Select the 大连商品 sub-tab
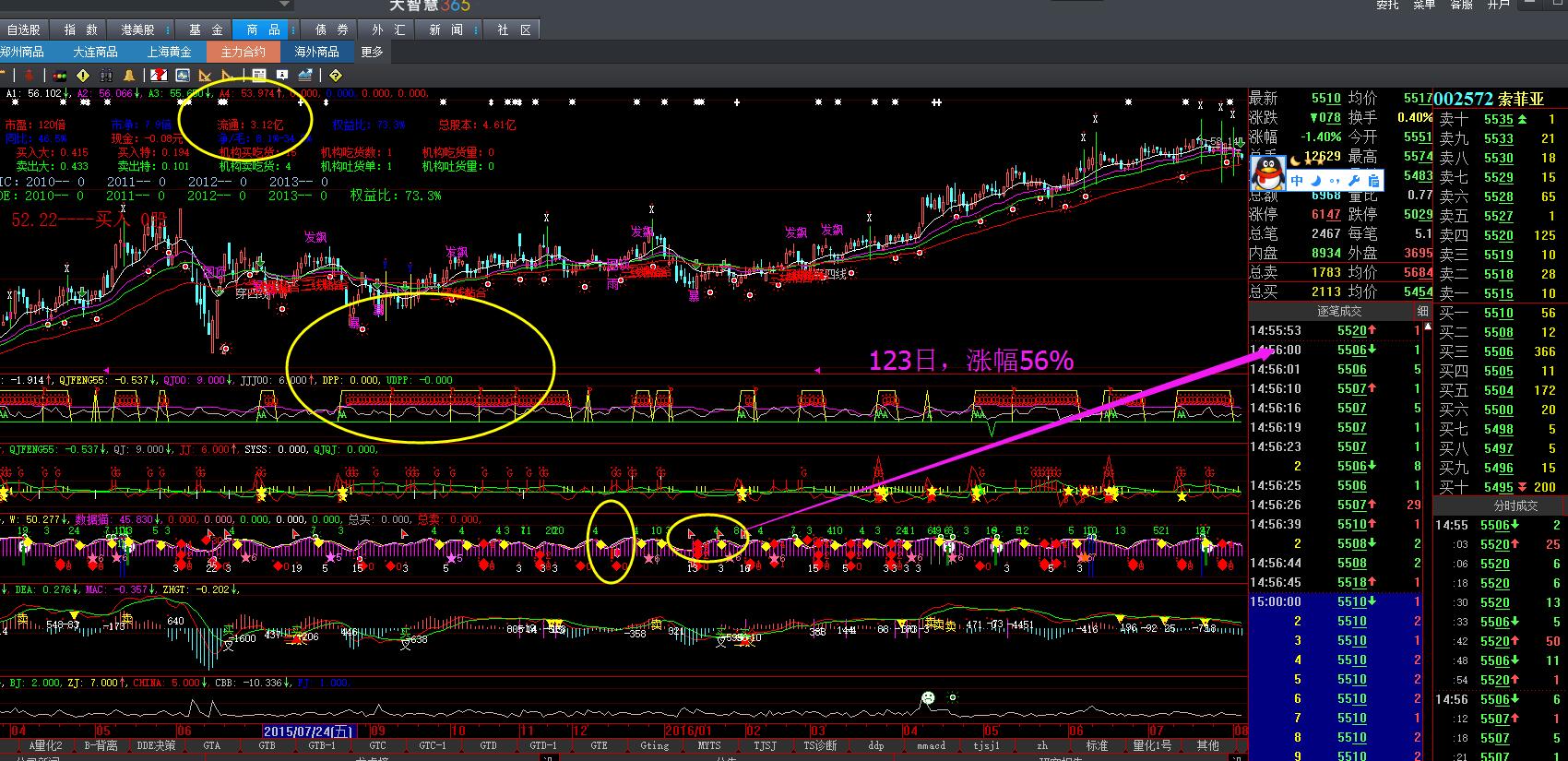The height and width of the screenshot is (761, 1568). pyautogui.click(x=96, y=52)
